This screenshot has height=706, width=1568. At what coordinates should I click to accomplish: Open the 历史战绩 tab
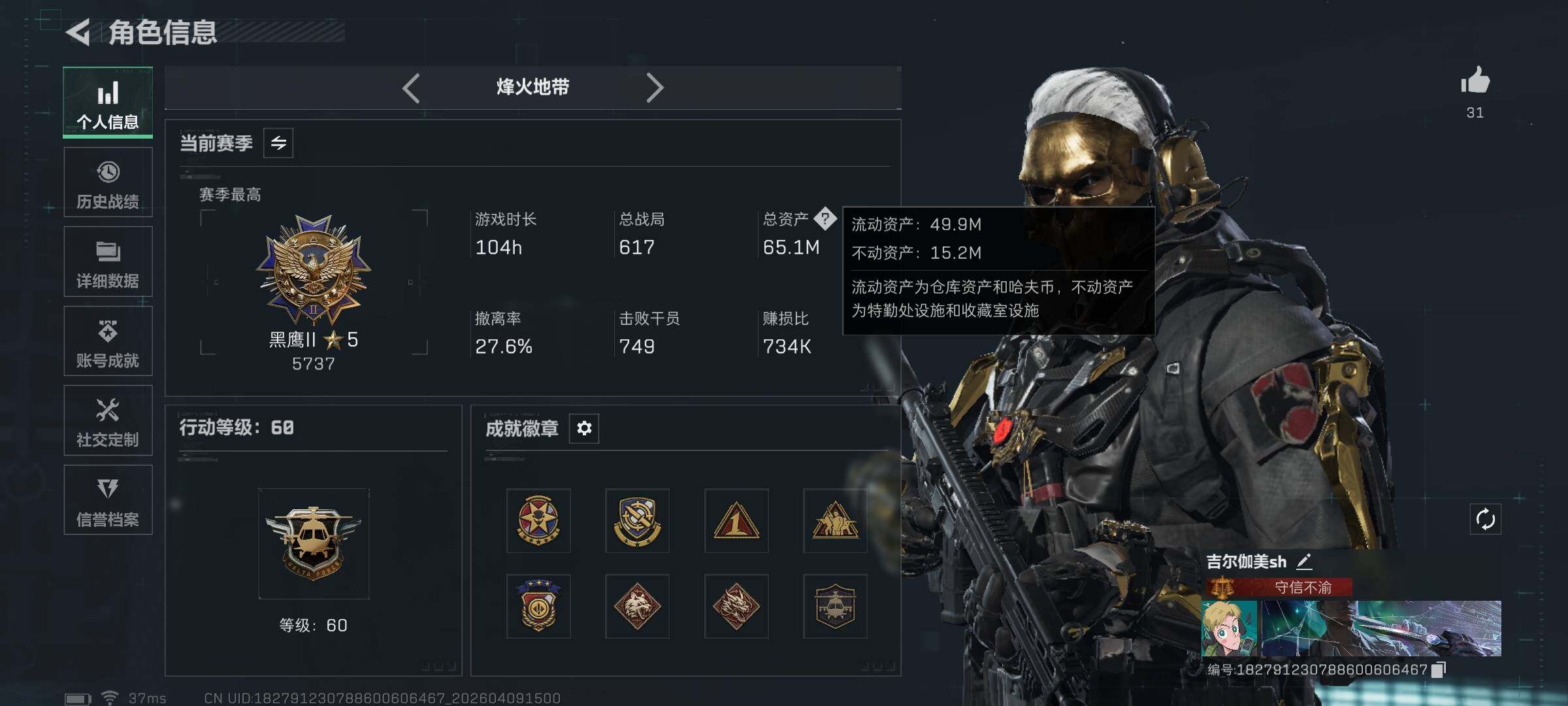[x=108, y=182]
